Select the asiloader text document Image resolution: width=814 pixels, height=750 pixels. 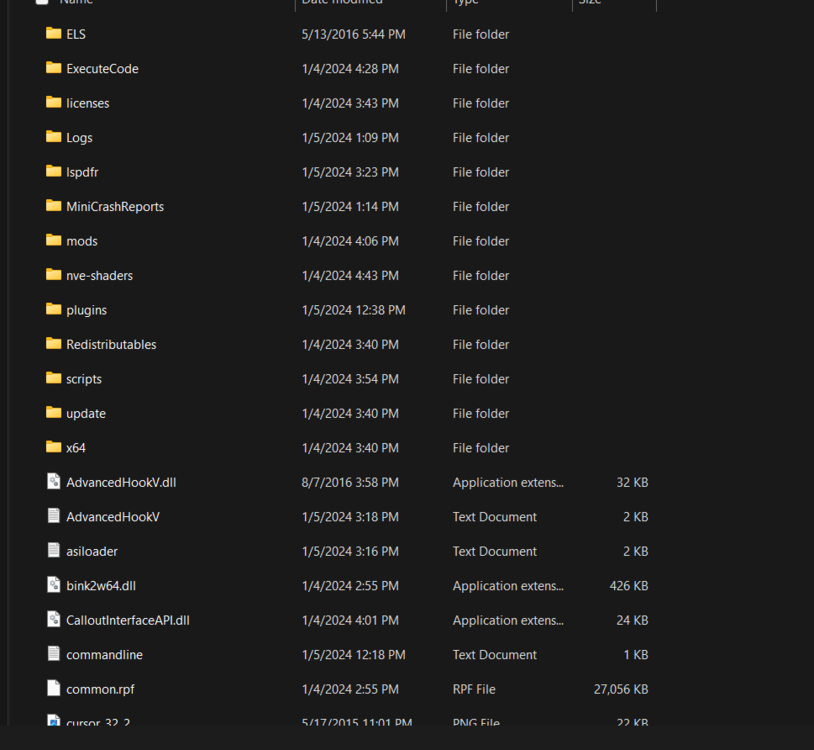(x=91, y=551)
